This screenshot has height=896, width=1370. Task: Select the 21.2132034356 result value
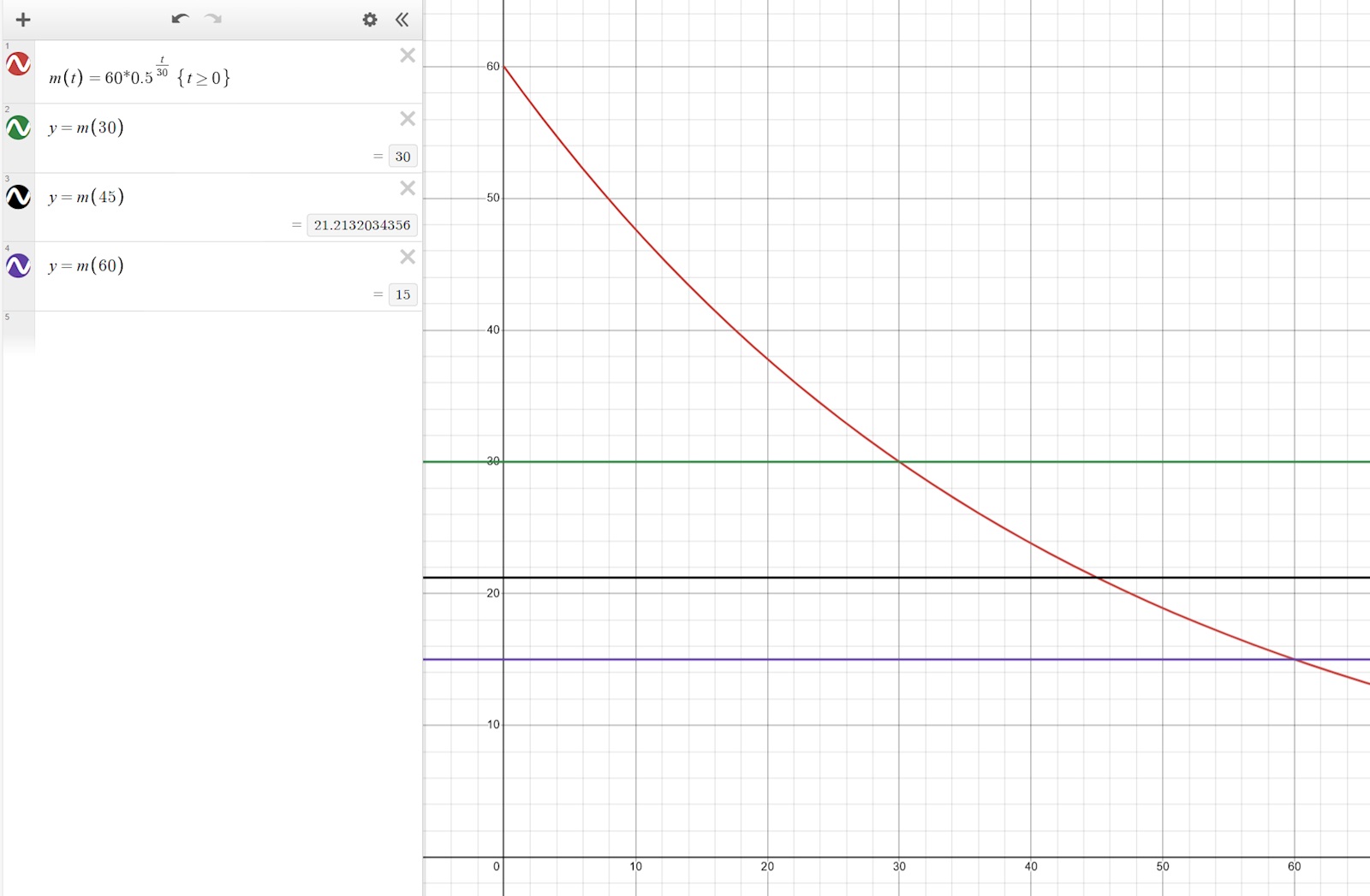[x=362, y=225]
